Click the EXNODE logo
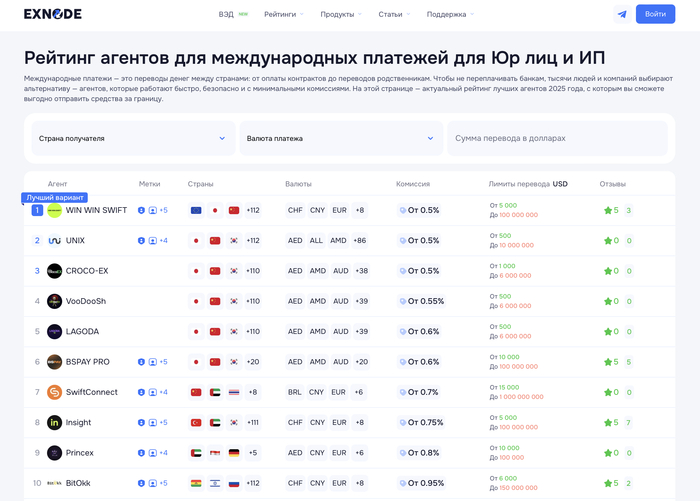 [x=53, y=14]
